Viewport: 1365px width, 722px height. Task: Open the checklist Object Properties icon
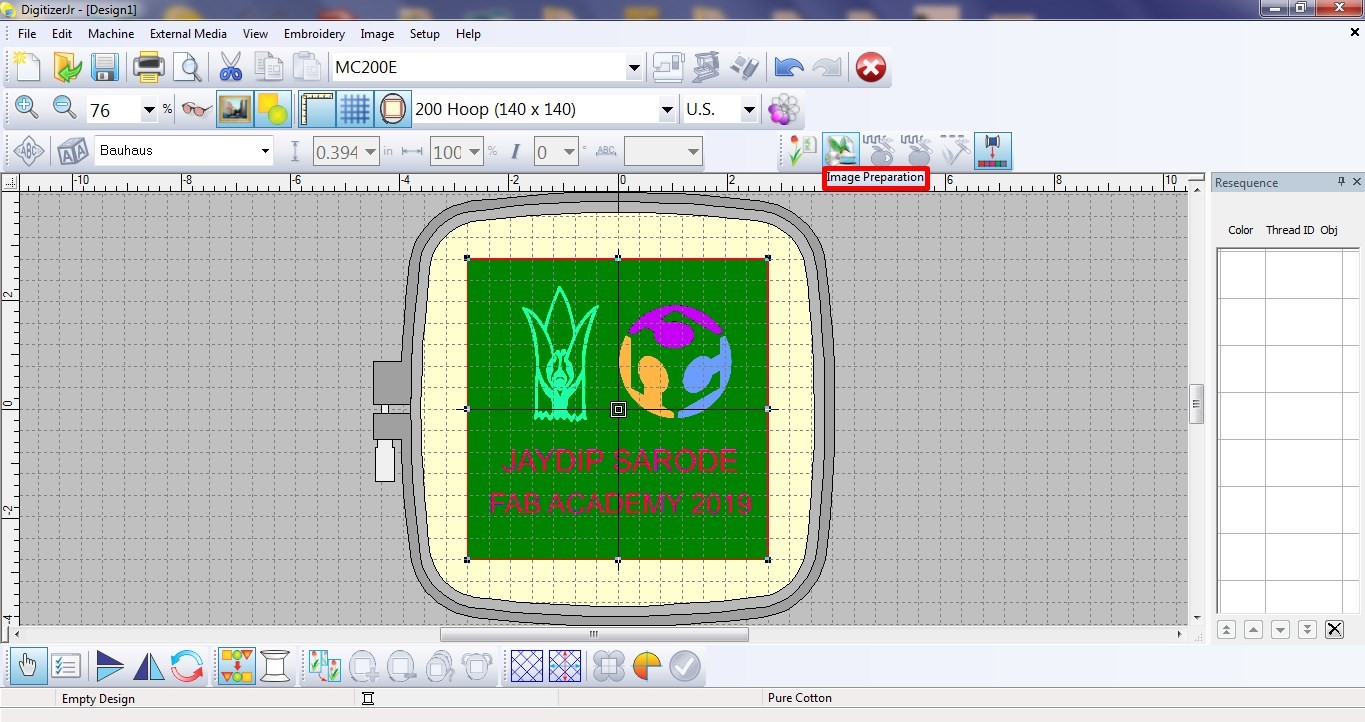tap(66, 666)
